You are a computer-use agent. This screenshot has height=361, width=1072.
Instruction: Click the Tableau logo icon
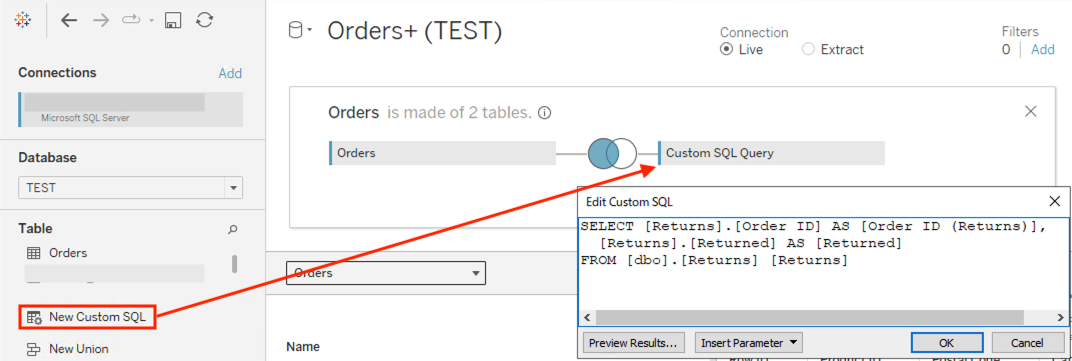(23, 21)
